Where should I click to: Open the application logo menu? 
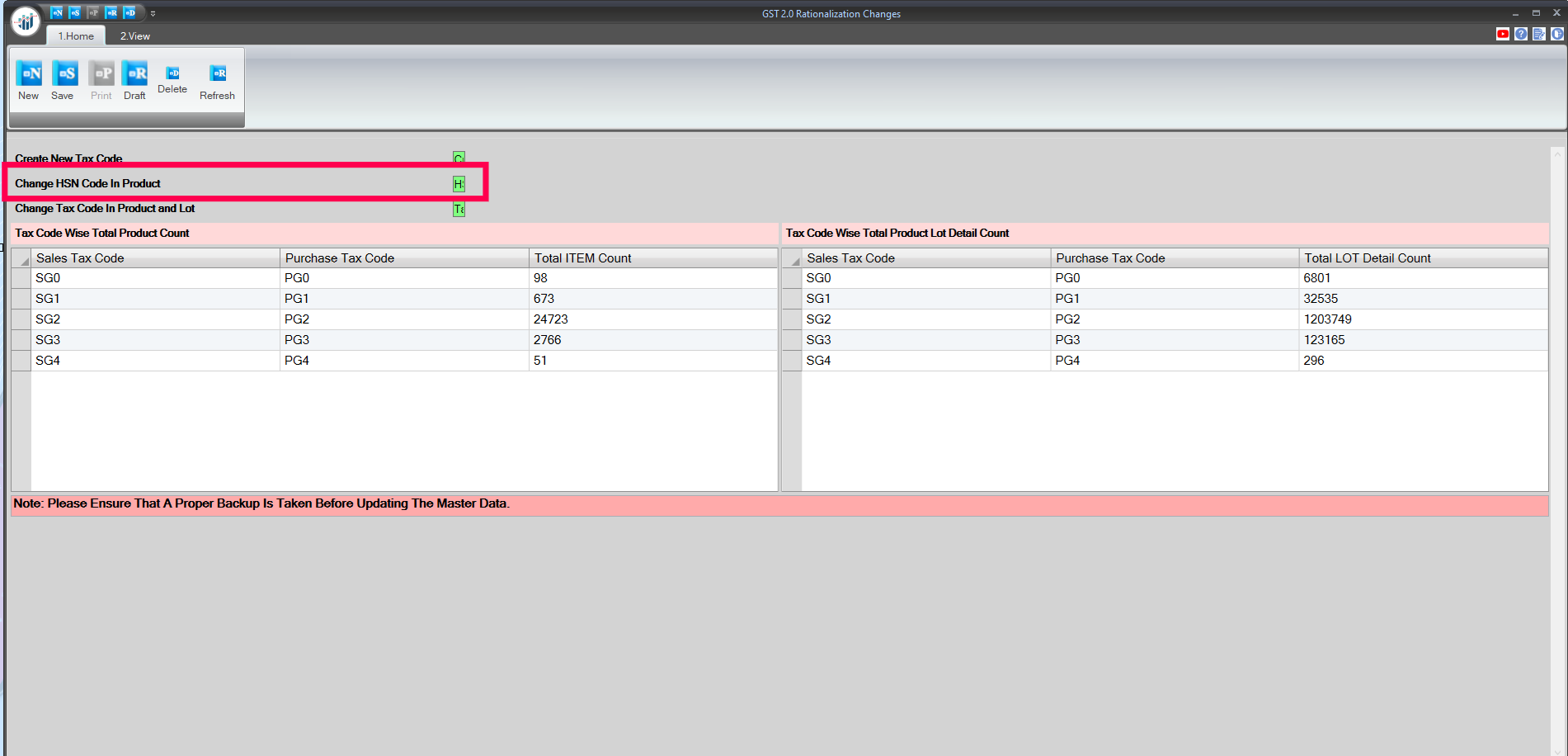(26, 21)
